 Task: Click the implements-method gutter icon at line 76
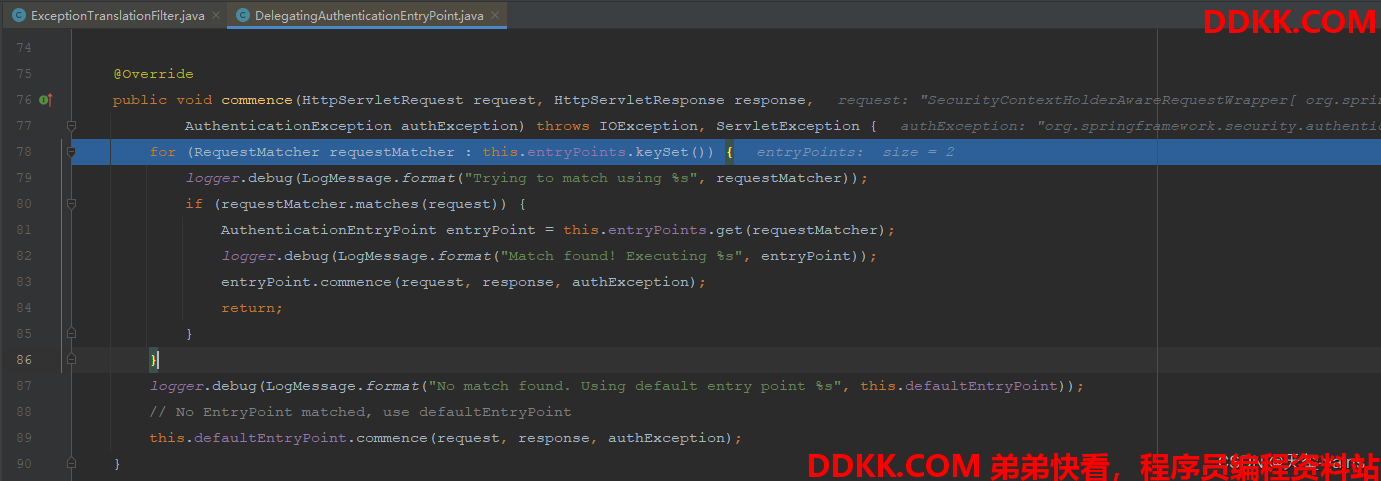tap(45, 100)
